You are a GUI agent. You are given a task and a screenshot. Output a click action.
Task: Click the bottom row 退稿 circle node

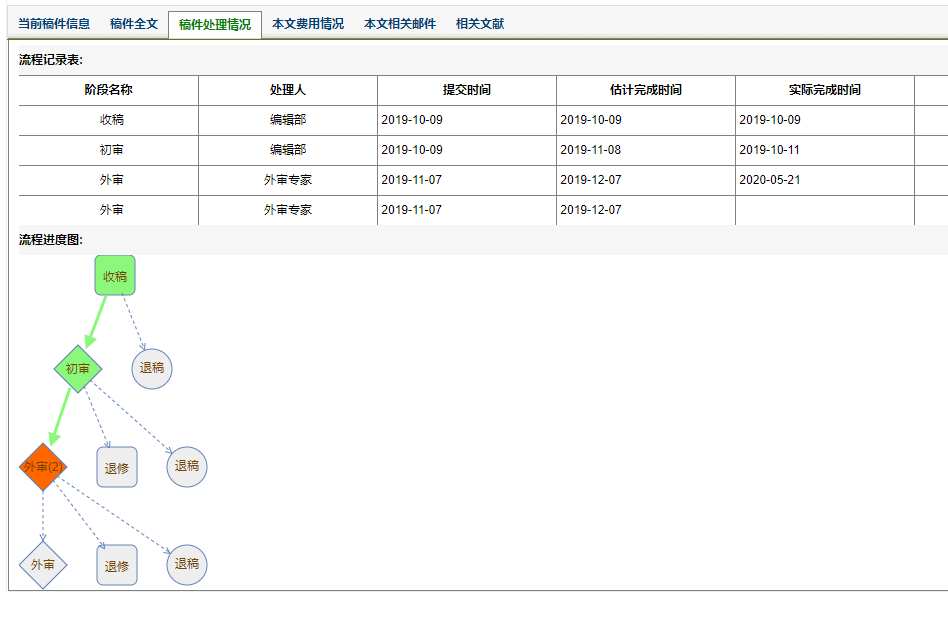pos(187,564)
